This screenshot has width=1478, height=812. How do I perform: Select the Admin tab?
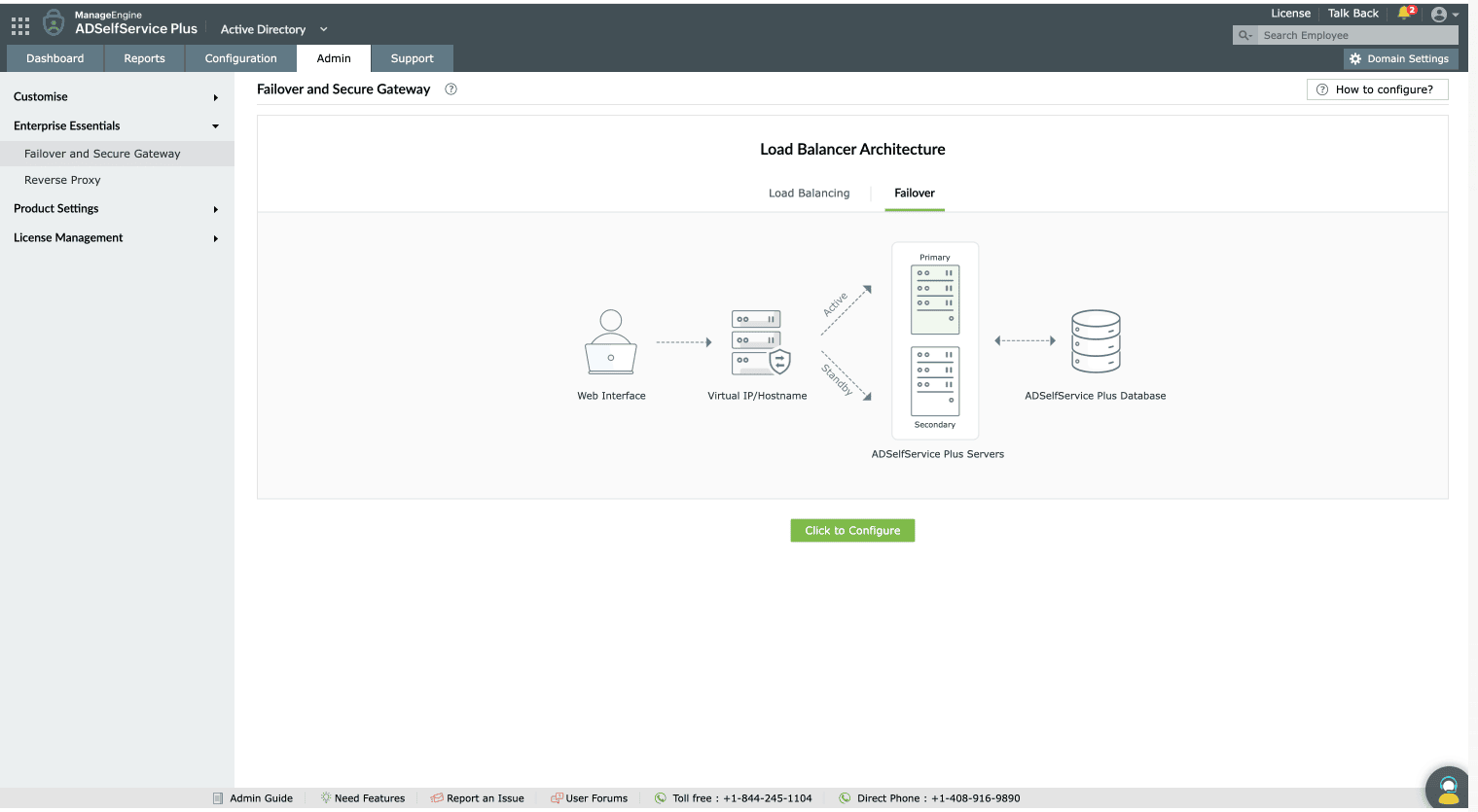(334, 58)
